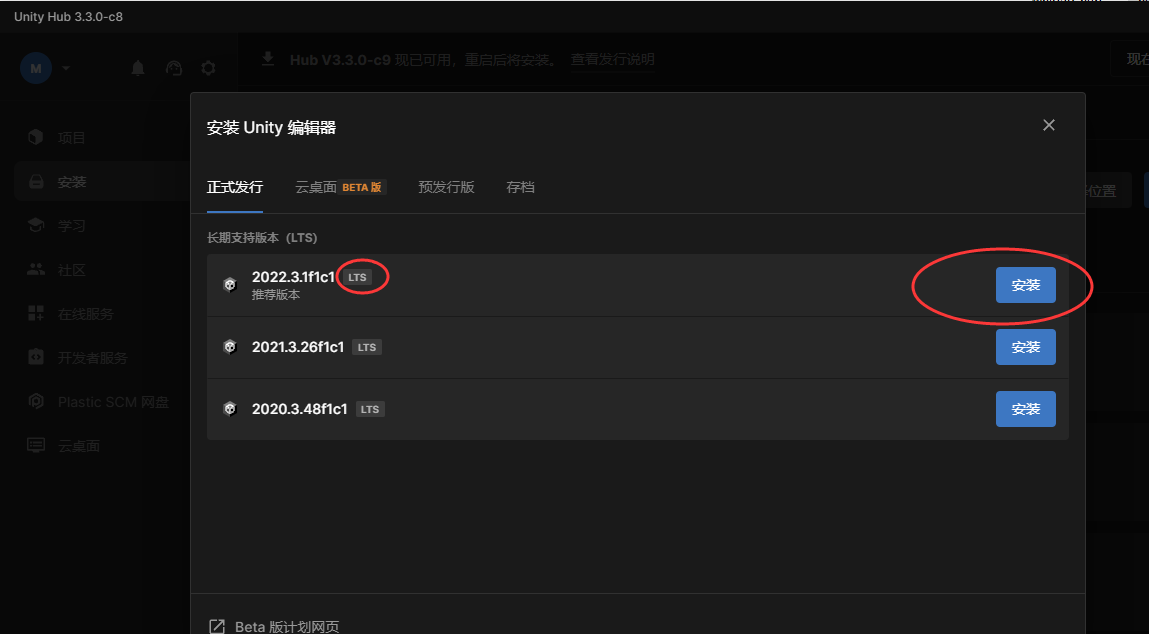Click the 在线服务 grid icon
This screenshot has width=1149, height=634.
pyautogui.click(x=36, y=314)
